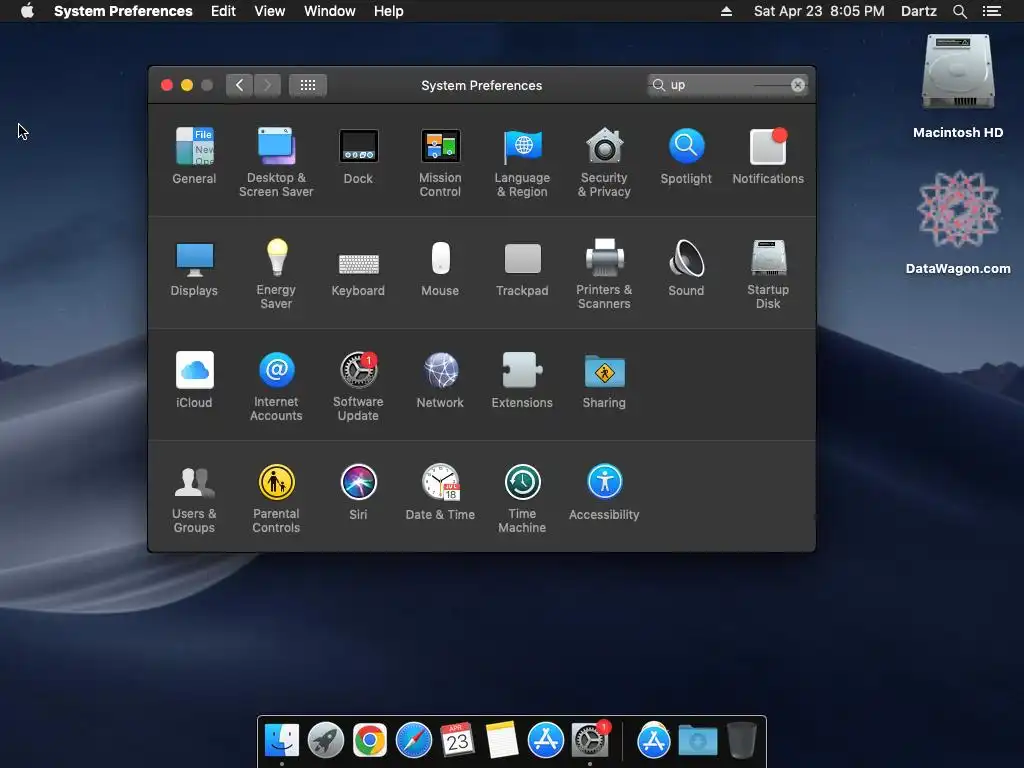
Task: Open the General preference pane
Action: (x=194, y=156)
